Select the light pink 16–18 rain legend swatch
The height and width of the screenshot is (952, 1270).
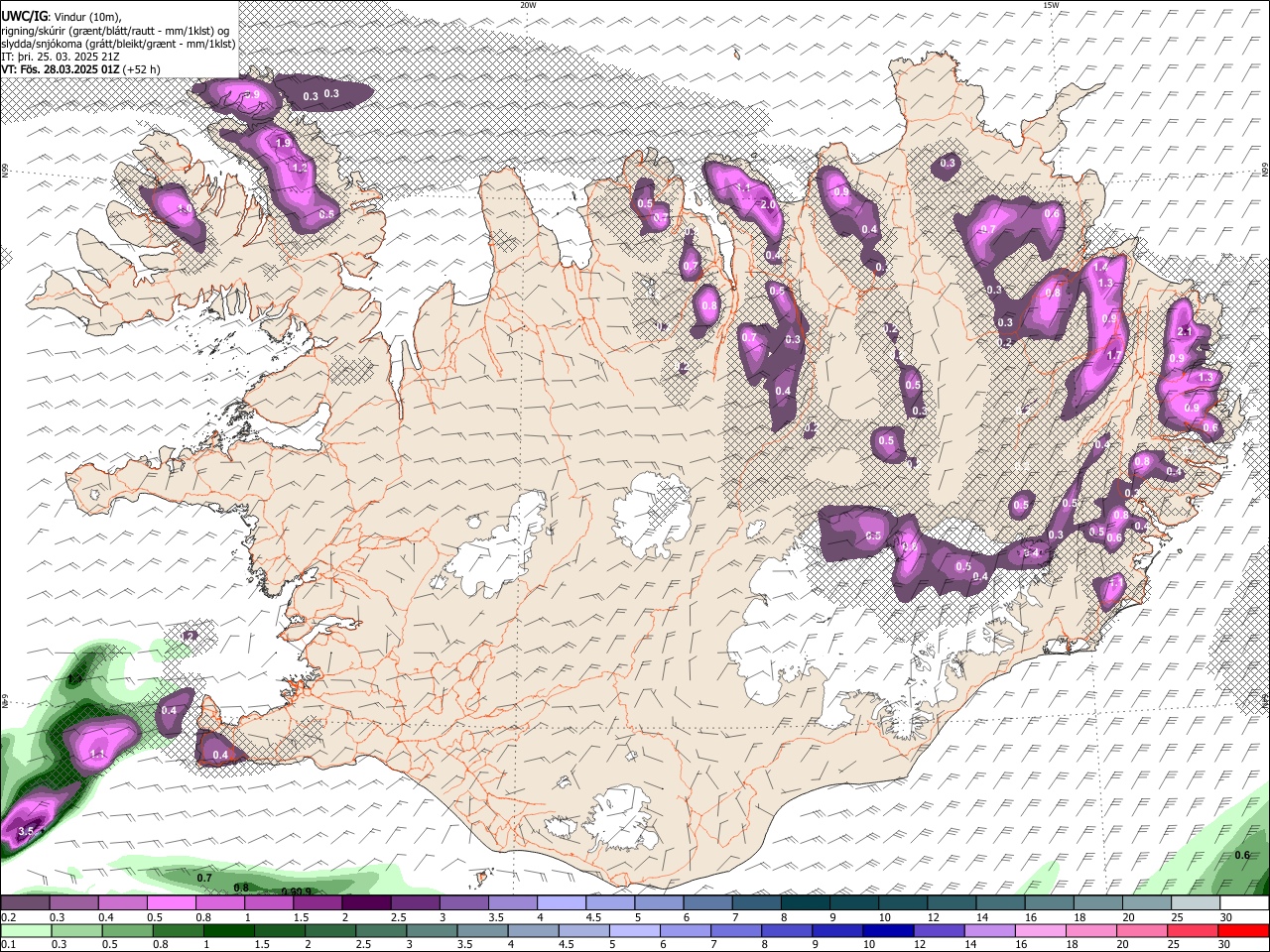point(1041,931)
